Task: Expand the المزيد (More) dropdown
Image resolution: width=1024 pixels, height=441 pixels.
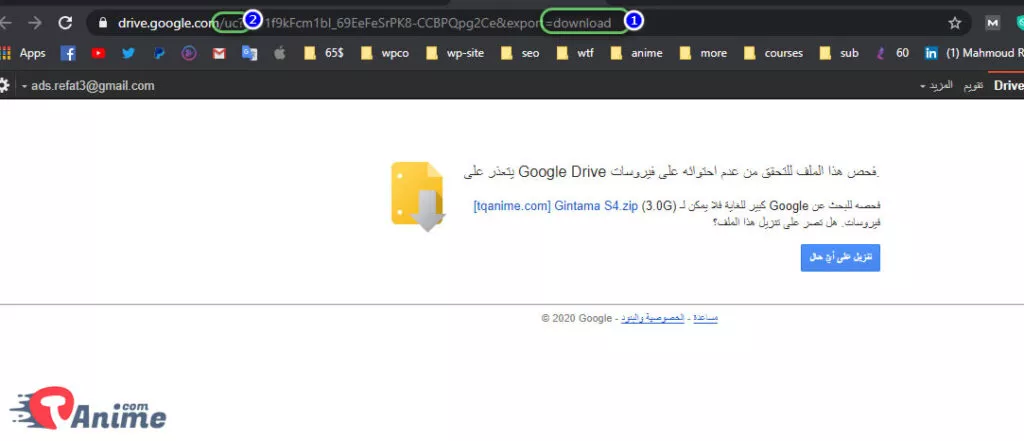Action: 936,86
